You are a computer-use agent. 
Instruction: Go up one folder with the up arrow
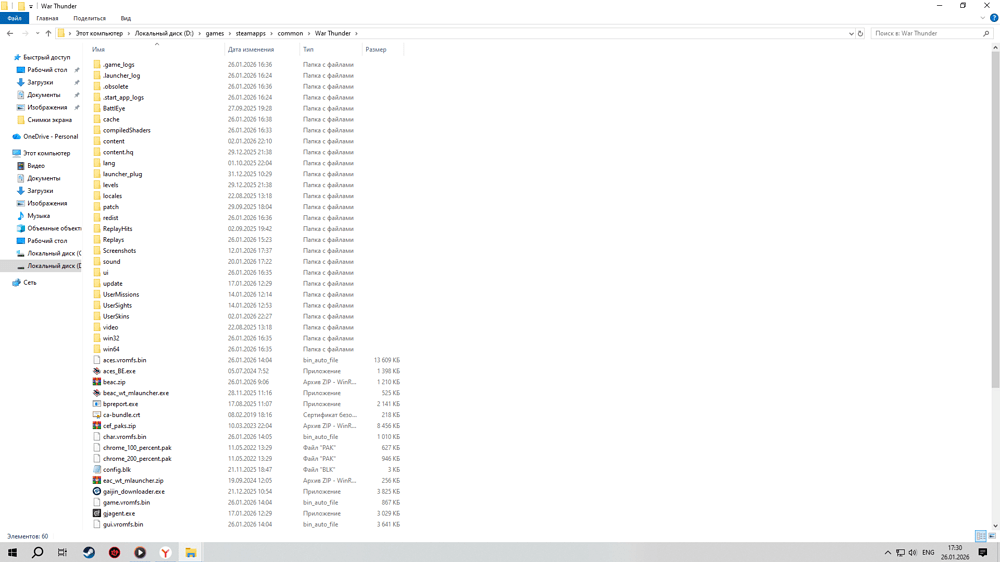click(x=48, y=33)
